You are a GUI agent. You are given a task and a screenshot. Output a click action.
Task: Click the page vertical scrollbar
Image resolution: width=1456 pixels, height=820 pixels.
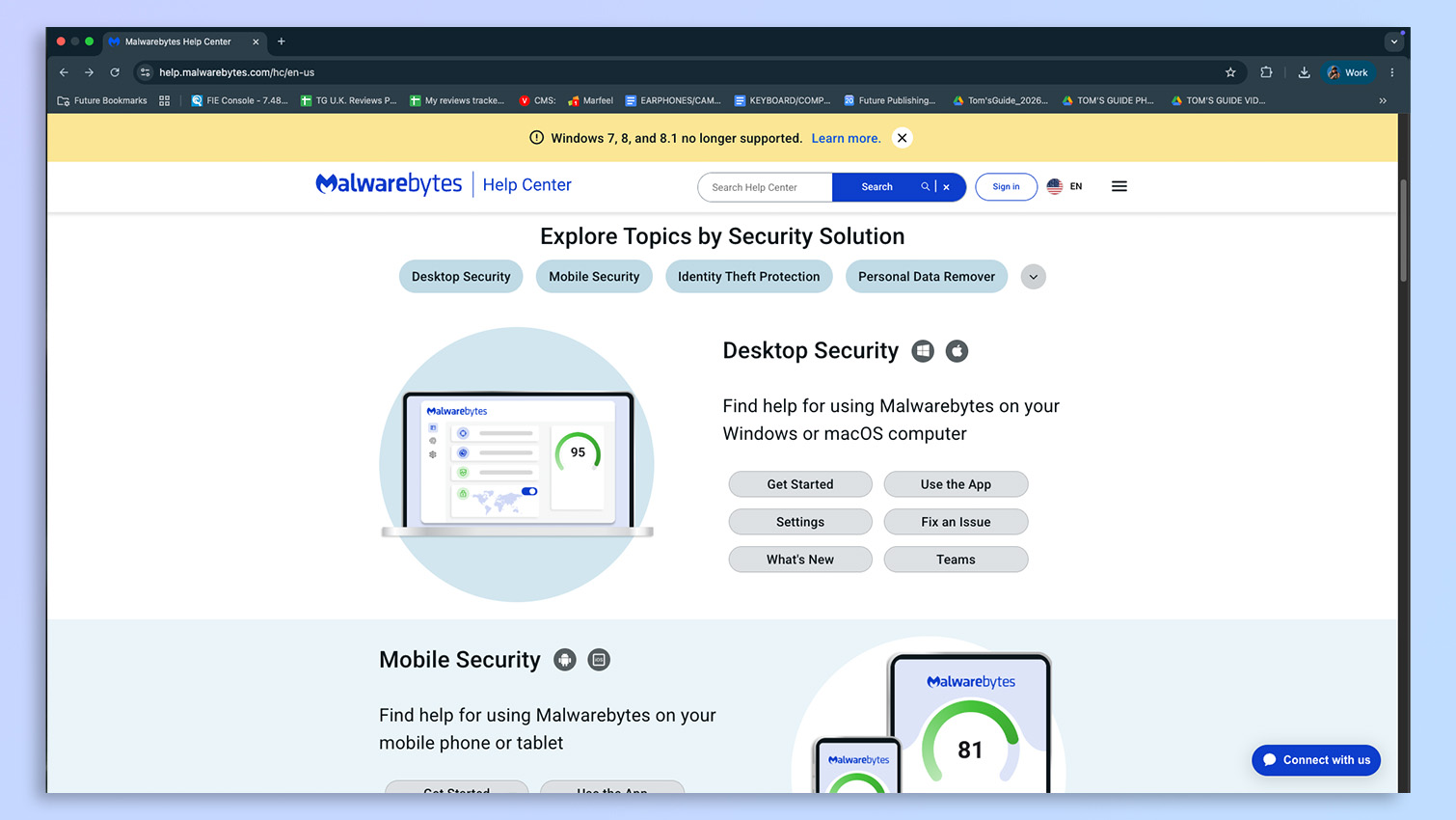coord(1404,230)
